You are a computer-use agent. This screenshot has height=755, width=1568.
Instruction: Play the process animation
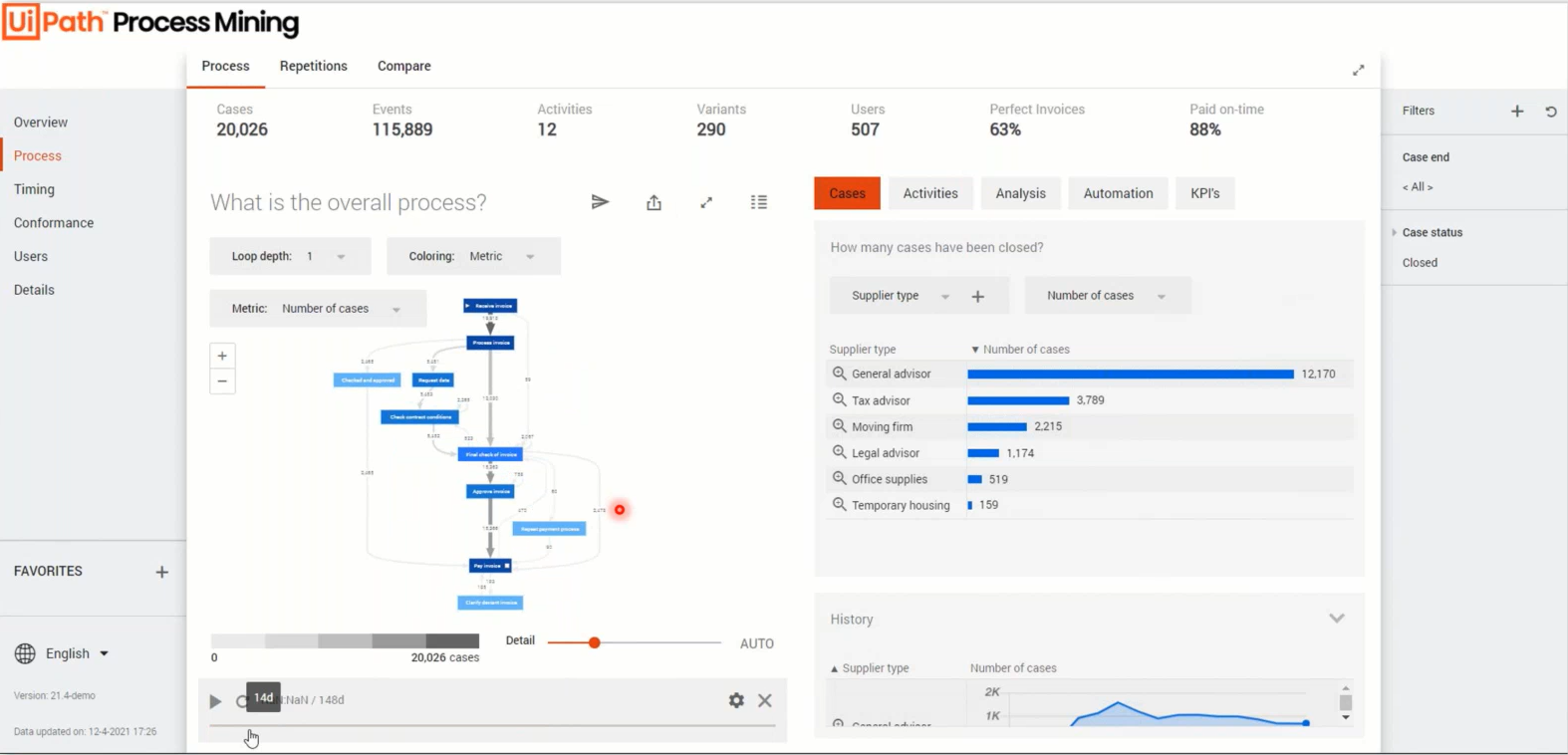pos(215,701)
